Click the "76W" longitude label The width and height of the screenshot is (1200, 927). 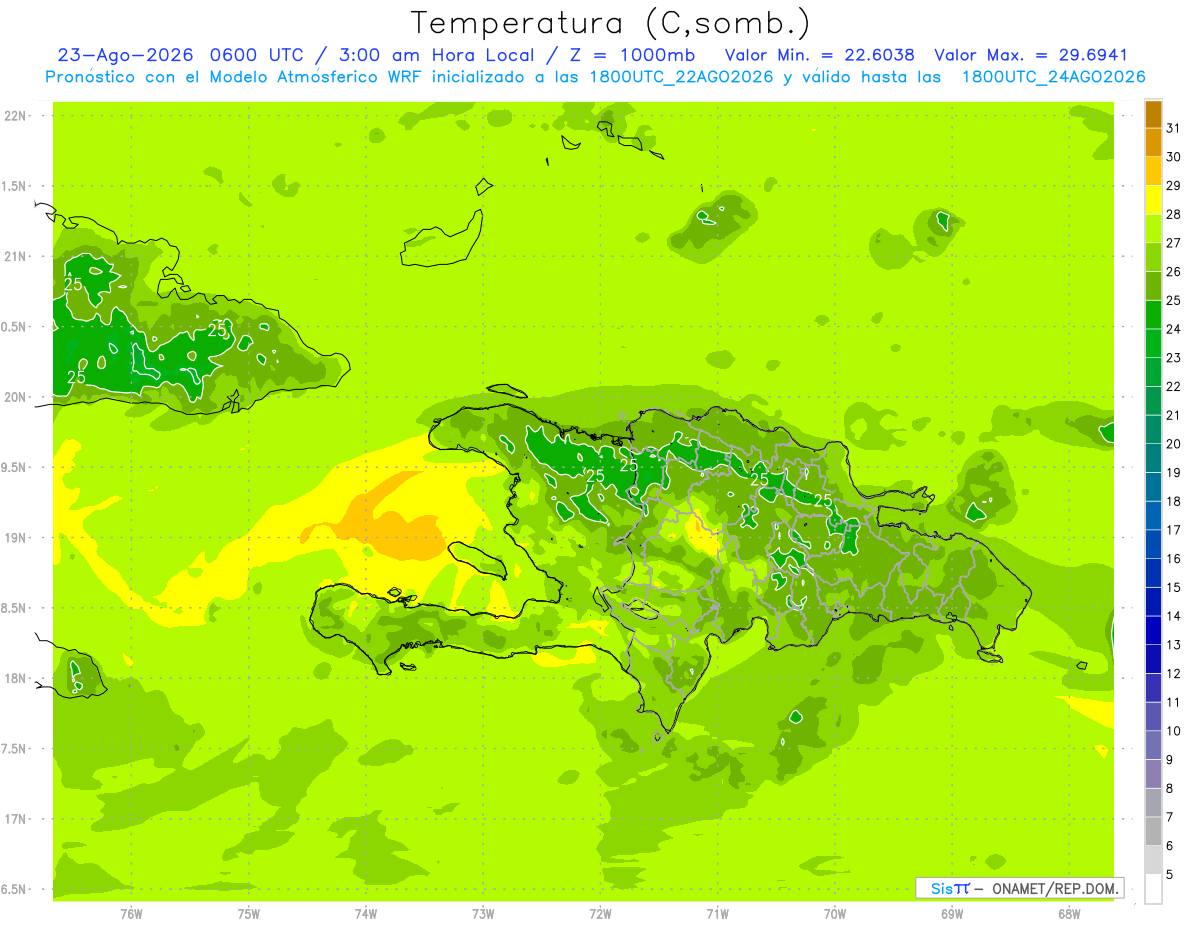click(x=131, y=913)
